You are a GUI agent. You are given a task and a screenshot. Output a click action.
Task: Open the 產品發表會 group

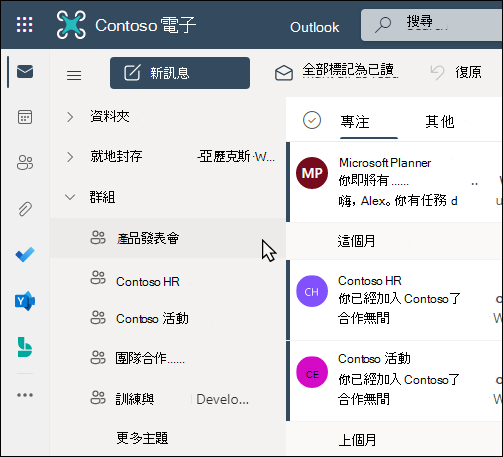168,238
